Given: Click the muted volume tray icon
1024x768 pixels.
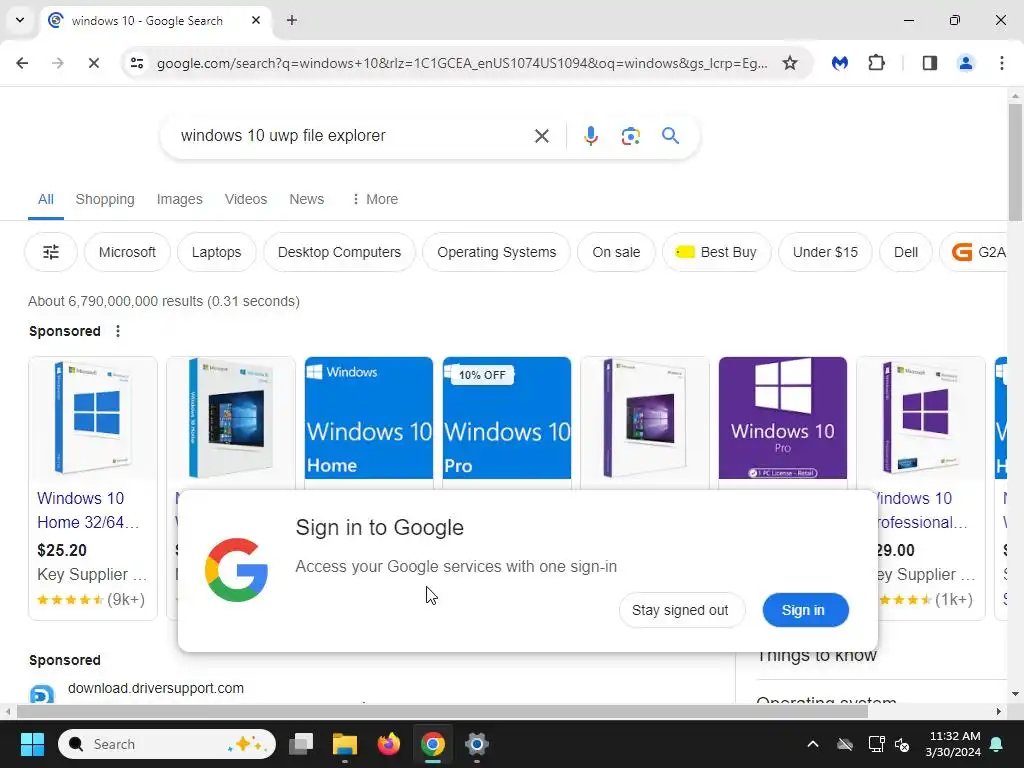Looking at the screenshot, I should tap(903, 744).
